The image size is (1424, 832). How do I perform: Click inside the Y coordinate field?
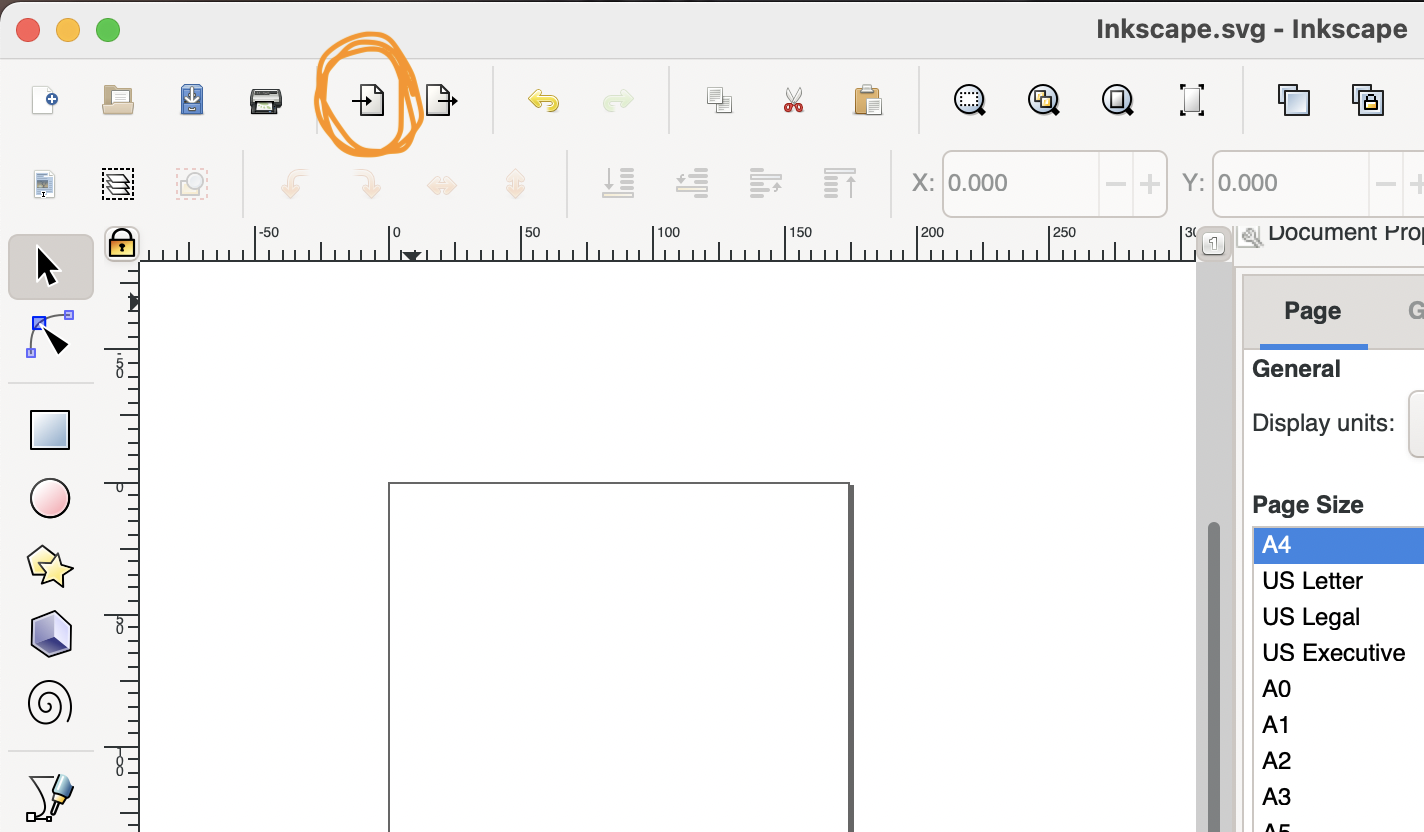coord(1290,184)
